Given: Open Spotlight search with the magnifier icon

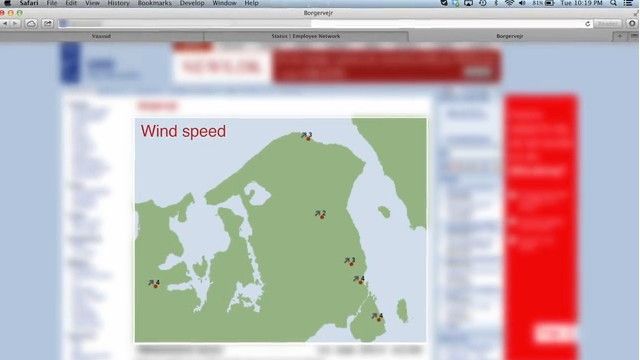Looking at the screenshot, I should point(613,3).
